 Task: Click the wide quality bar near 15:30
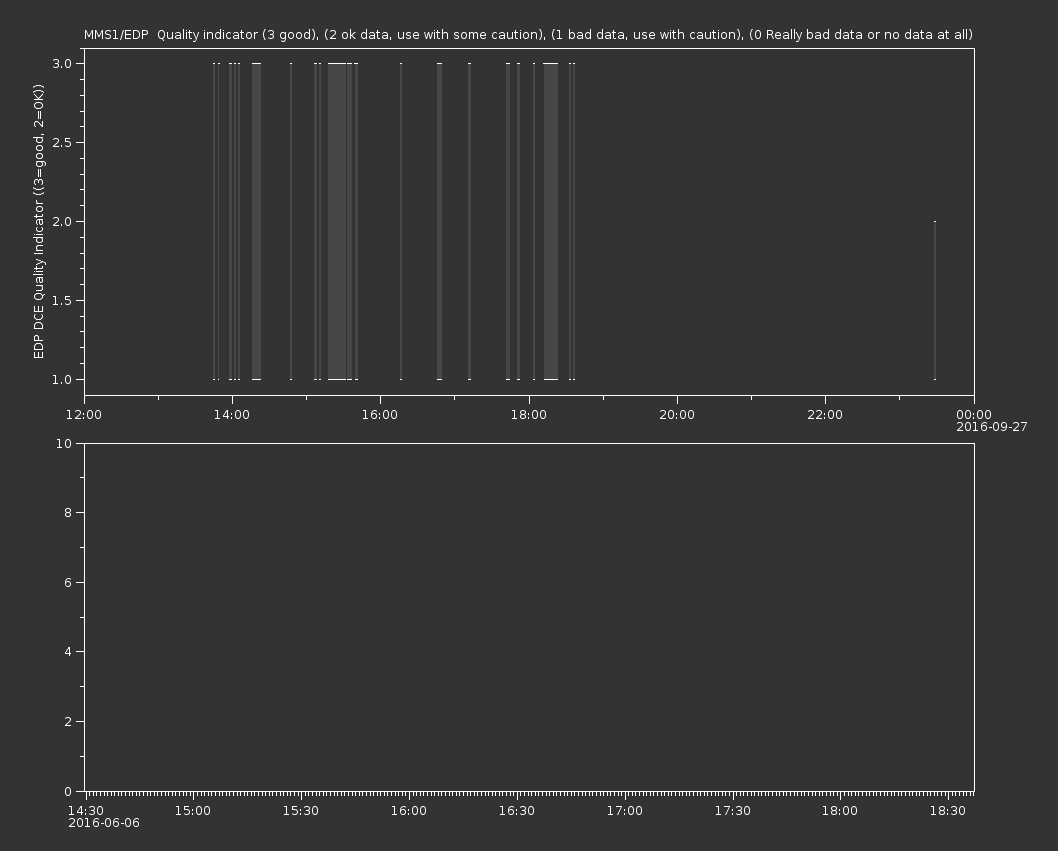pos(337,221)
